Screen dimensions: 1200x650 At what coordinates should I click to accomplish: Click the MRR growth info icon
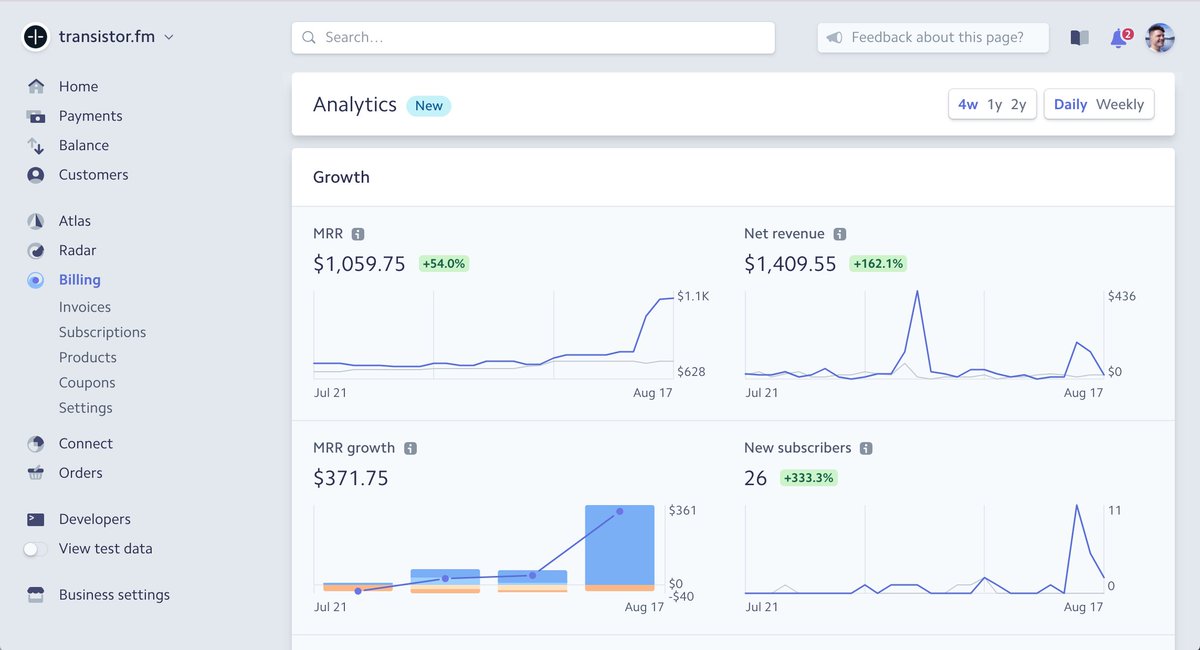tap(410, 448)
